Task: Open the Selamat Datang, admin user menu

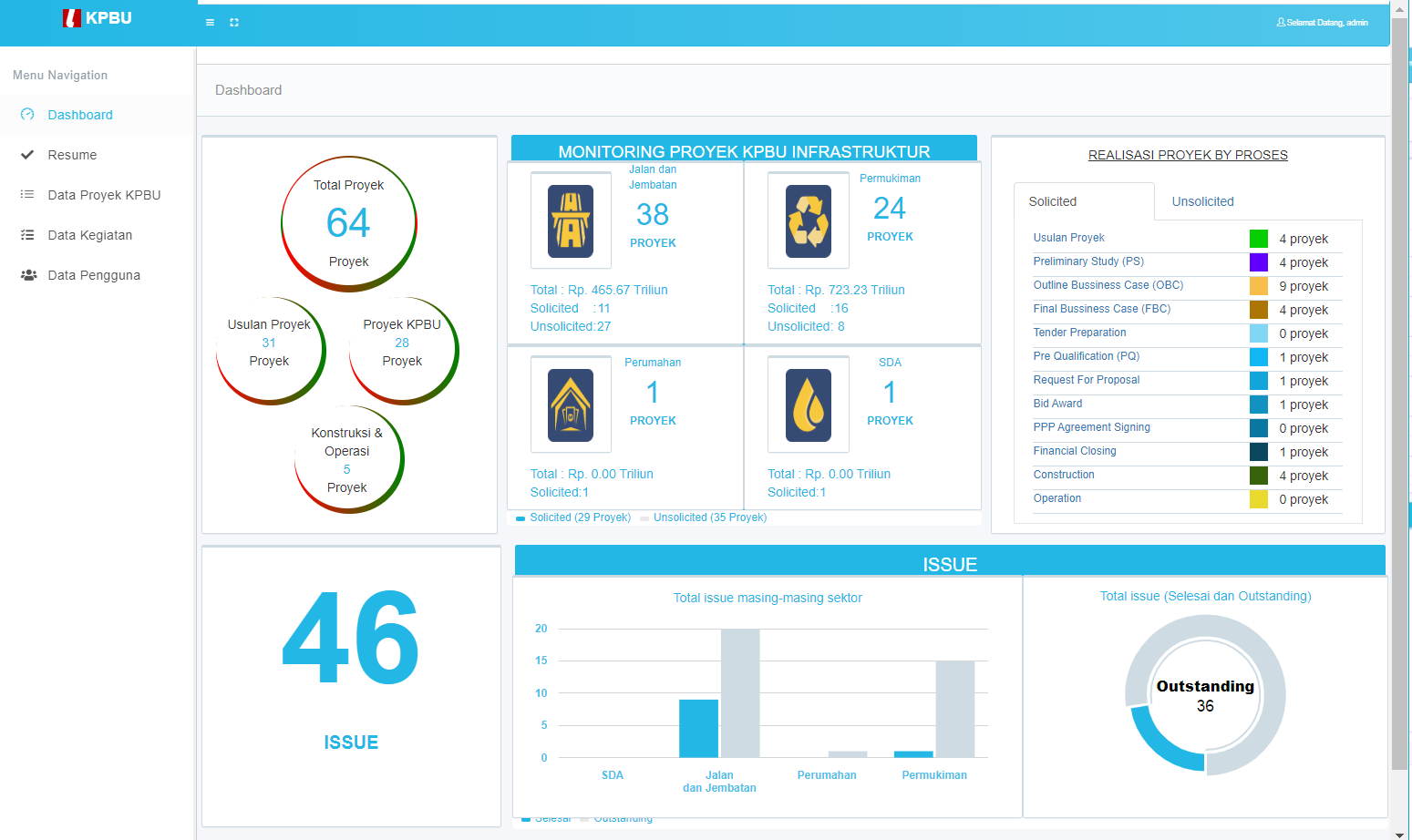Action: pos(1322,23)
